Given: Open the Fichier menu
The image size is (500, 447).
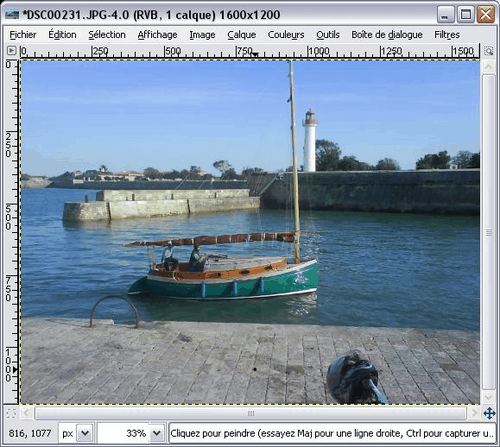Looking at the screenshot, I should (23, 35).
